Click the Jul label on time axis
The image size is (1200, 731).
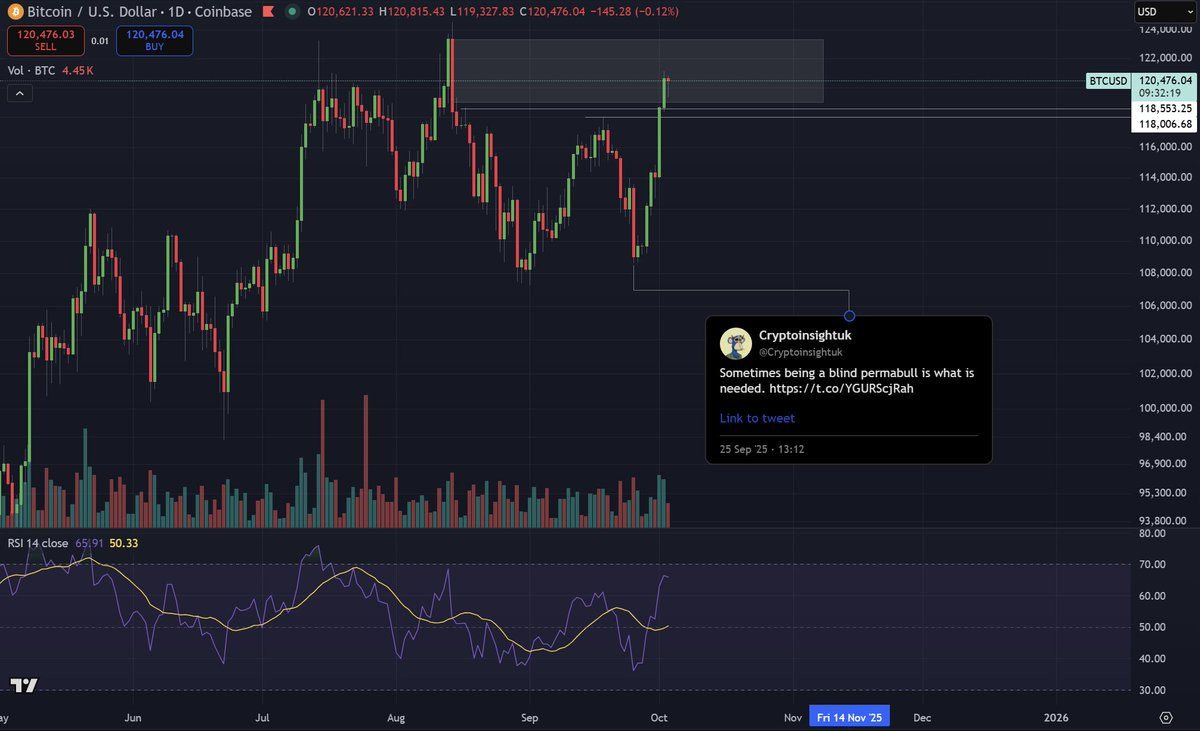click(x=263, y=717)
